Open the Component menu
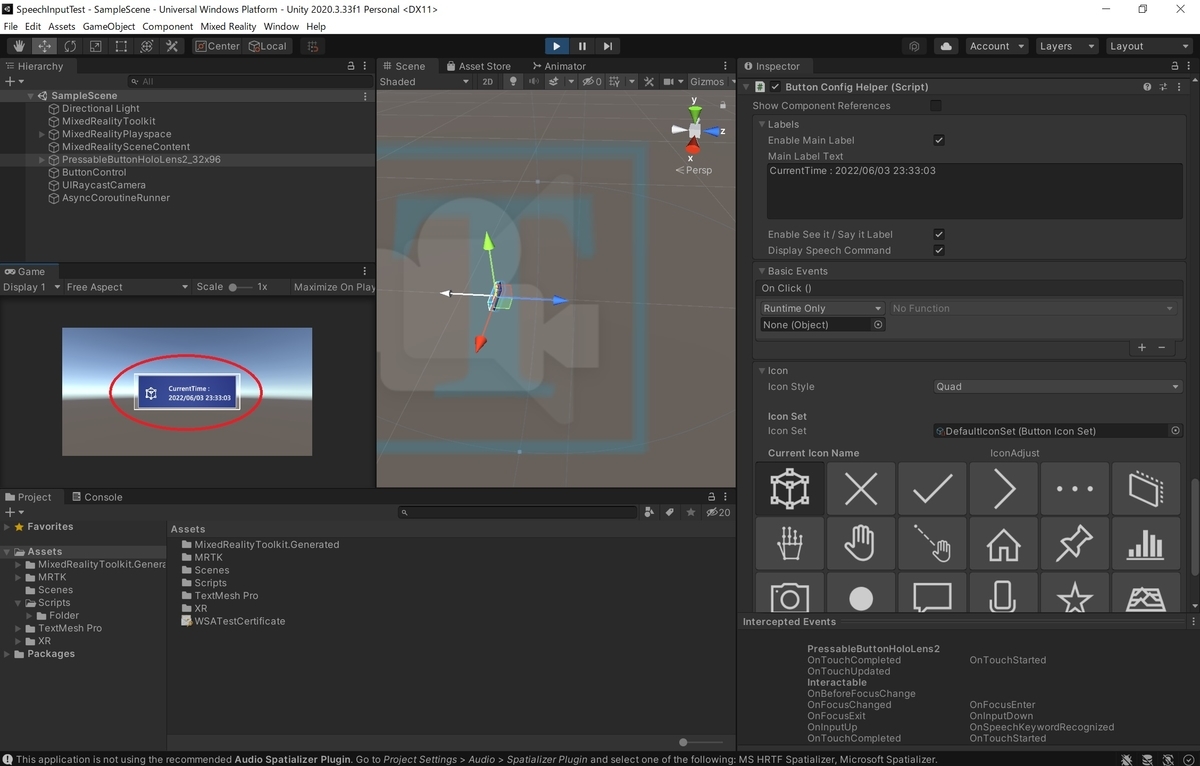The image size is (1200, 766). click(167, 26)
